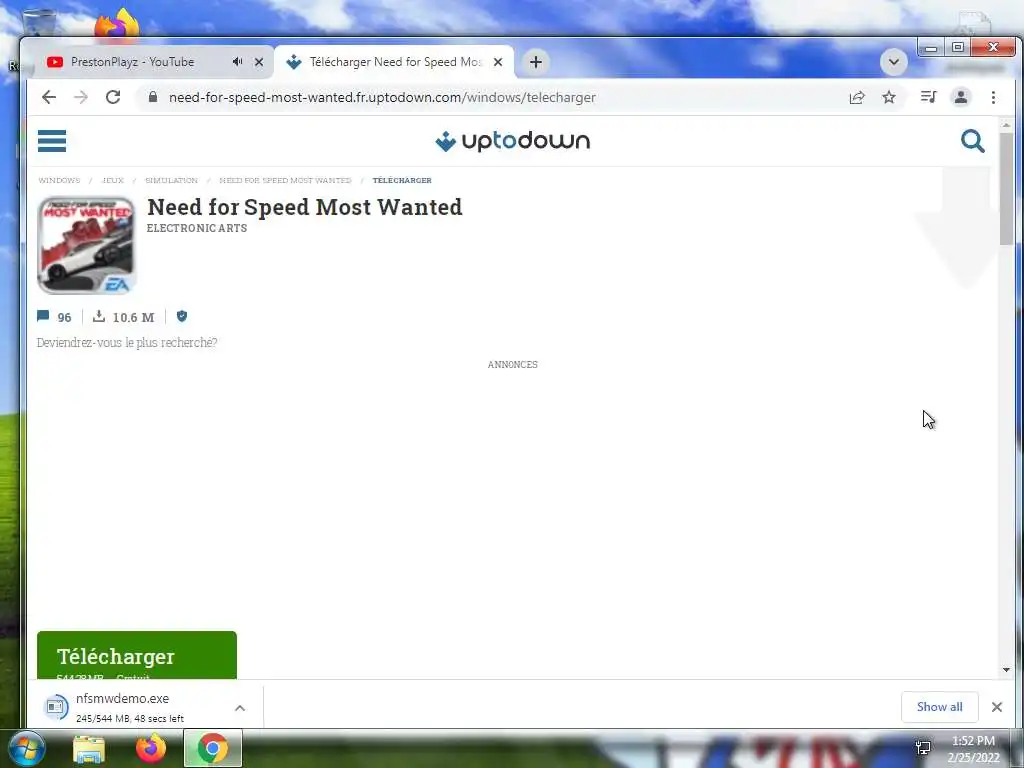Click the downloads icon showing 10.6 M
This screenshot has height=768, width=1024.
click(x=99, y=316)
